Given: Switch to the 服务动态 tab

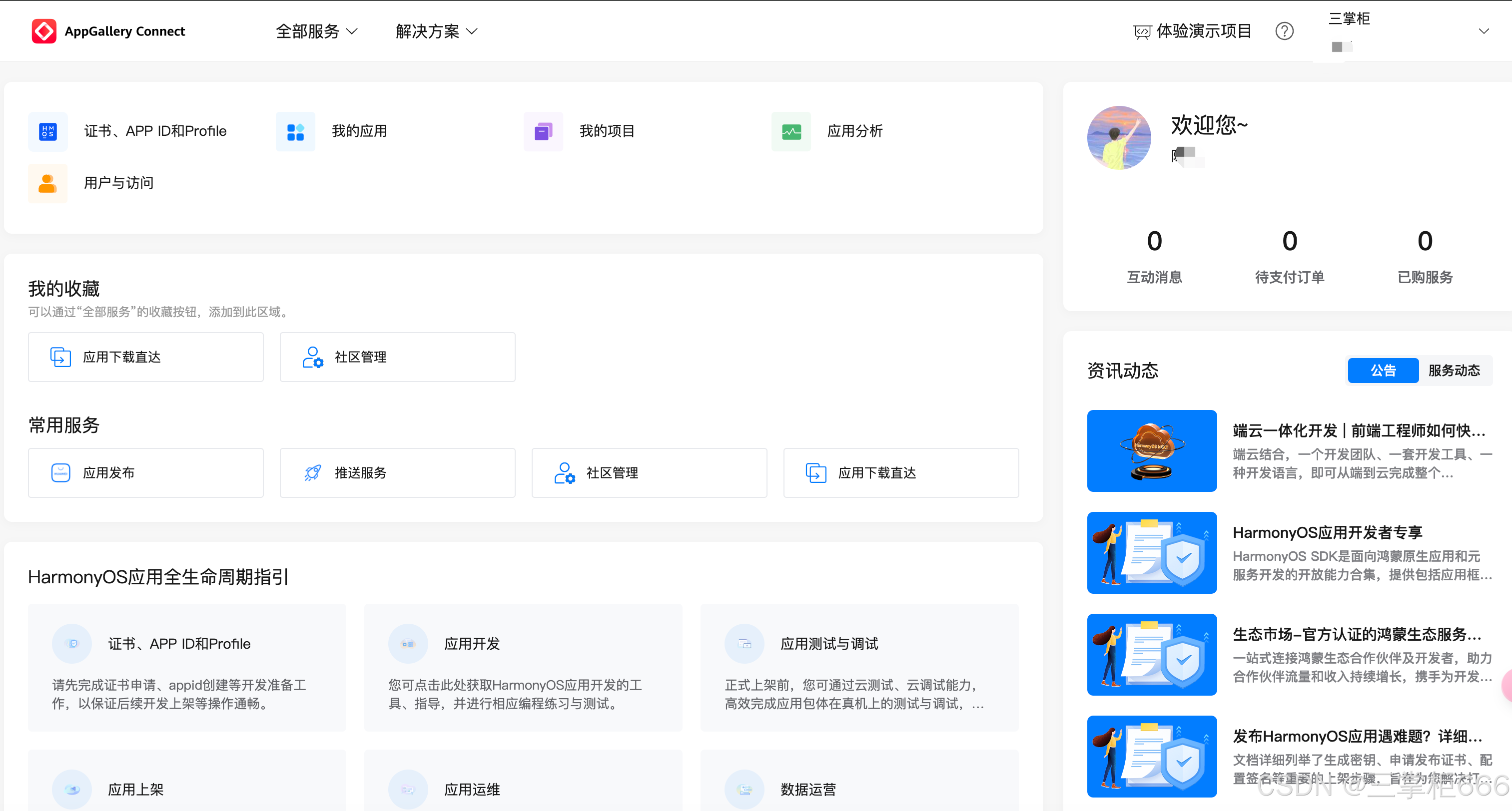Looking at the screenshot, I should 1455,370.
